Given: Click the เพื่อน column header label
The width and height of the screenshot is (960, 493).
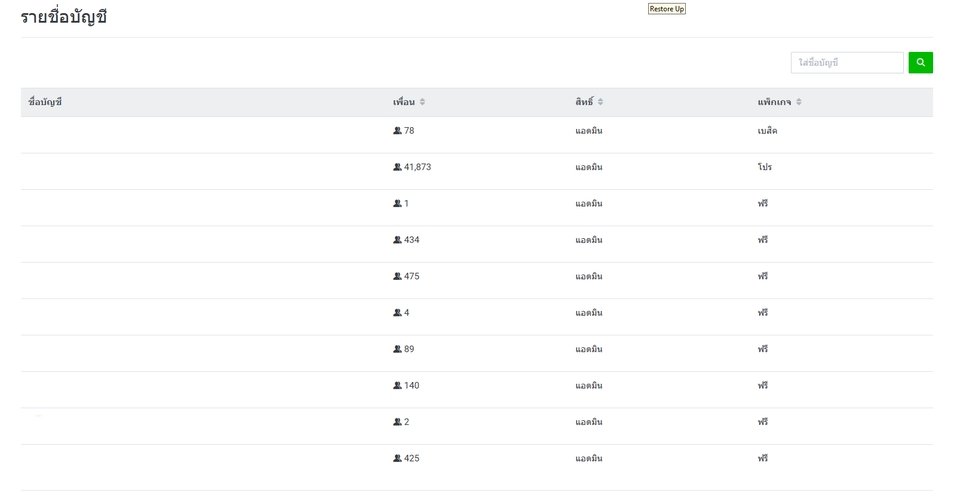Looking at the screenshot, I should (x=403, y=102).
